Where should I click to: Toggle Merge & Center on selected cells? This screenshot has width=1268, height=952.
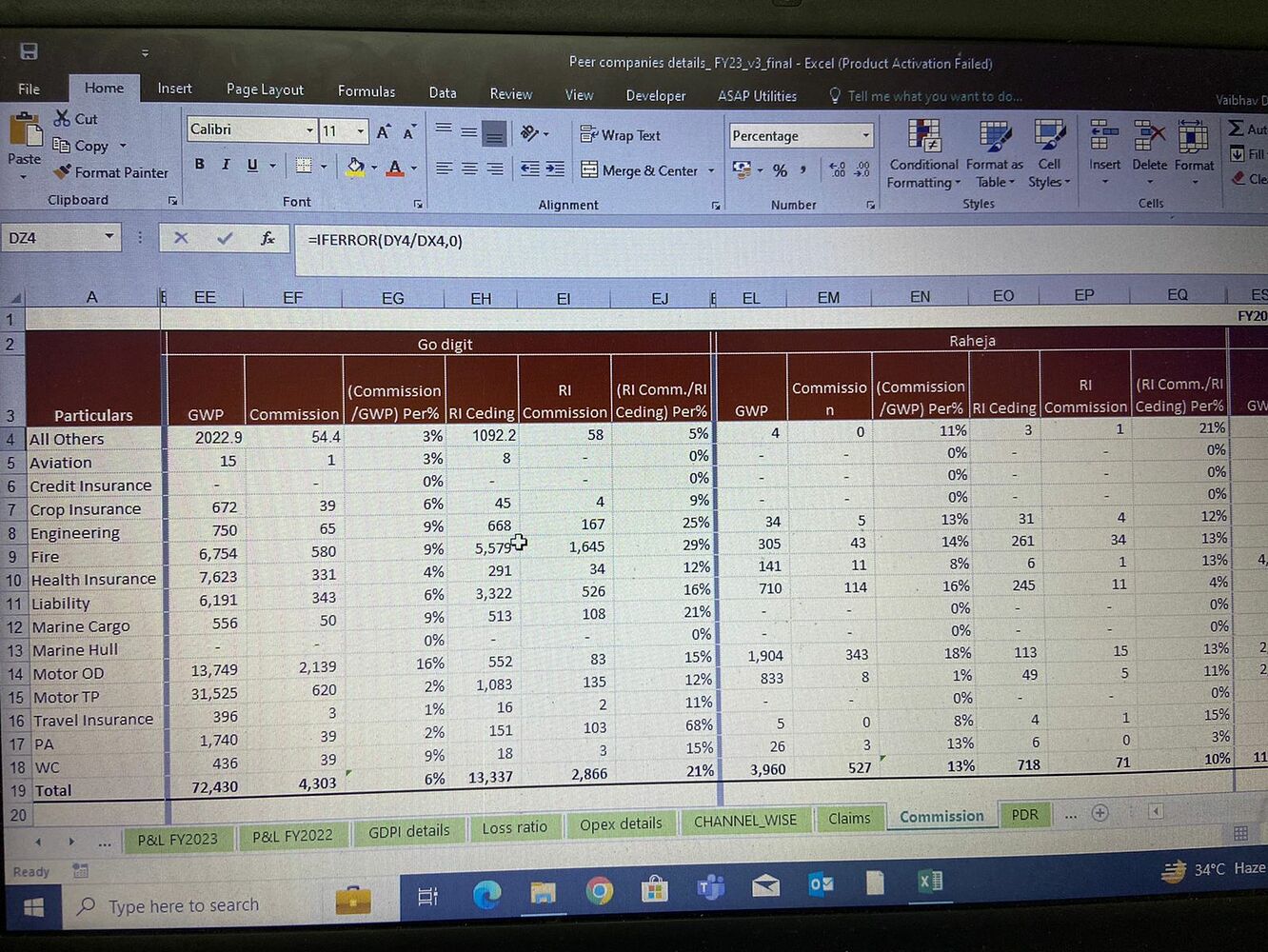pos(647,170)
